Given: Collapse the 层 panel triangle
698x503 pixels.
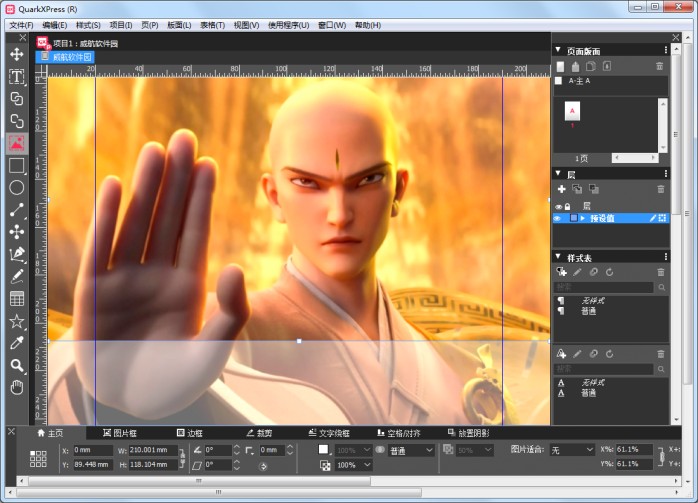Looking at the screenshot, I should pos(558,173).
